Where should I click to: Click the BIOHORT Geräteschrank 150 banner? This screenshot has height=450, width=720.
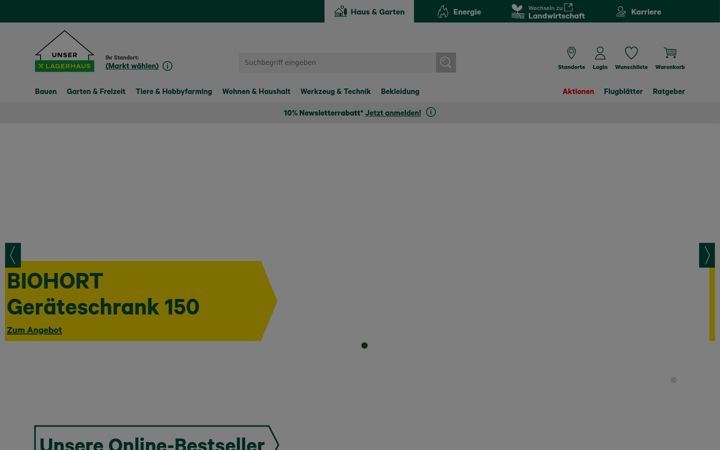pos(141,301)
